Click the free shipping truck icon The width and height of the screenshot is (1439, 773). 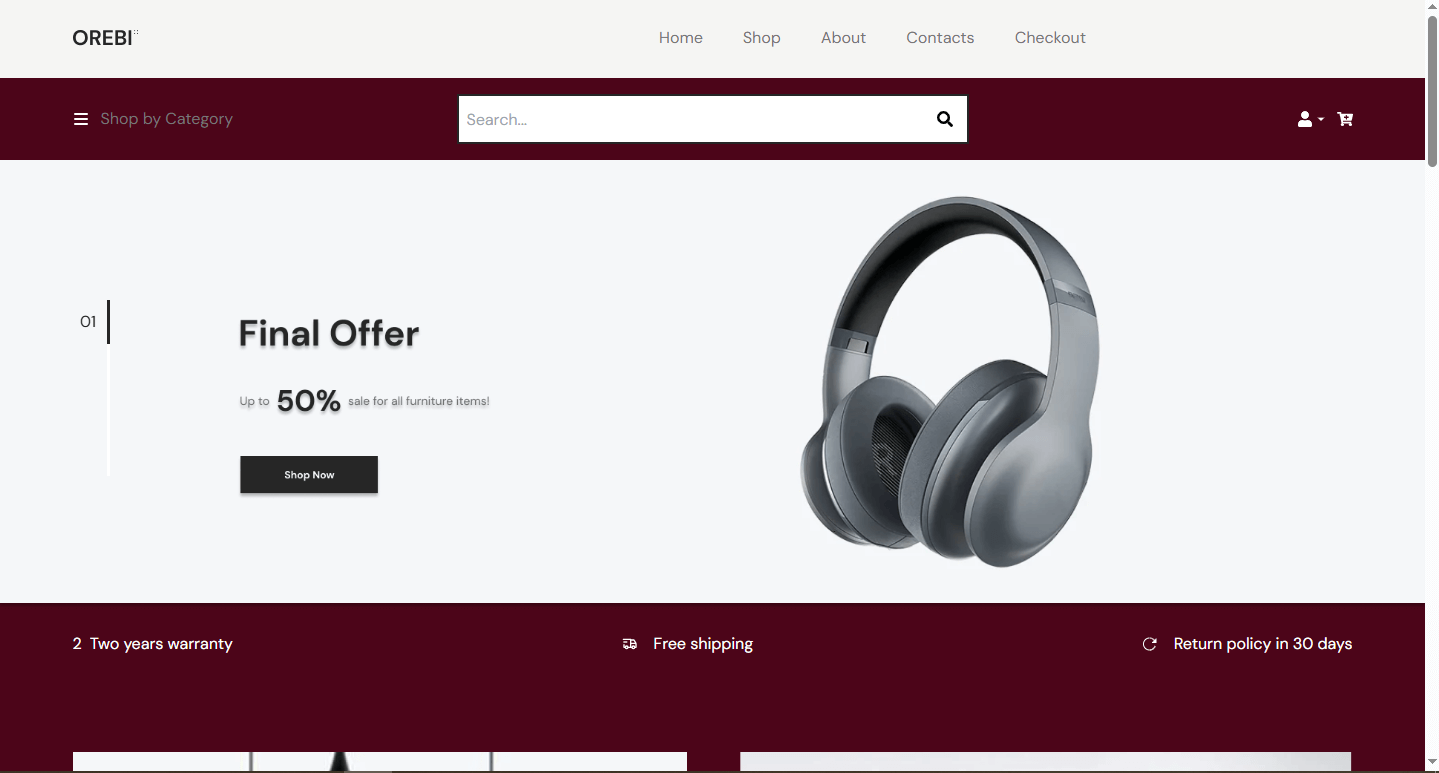(x=630, y=644)
